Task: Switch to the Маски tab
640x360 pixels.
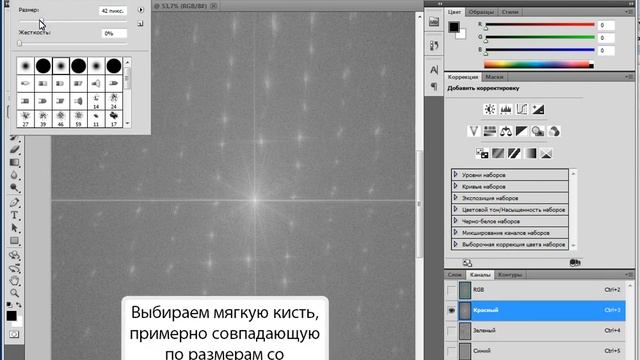Action: point(494,77)
